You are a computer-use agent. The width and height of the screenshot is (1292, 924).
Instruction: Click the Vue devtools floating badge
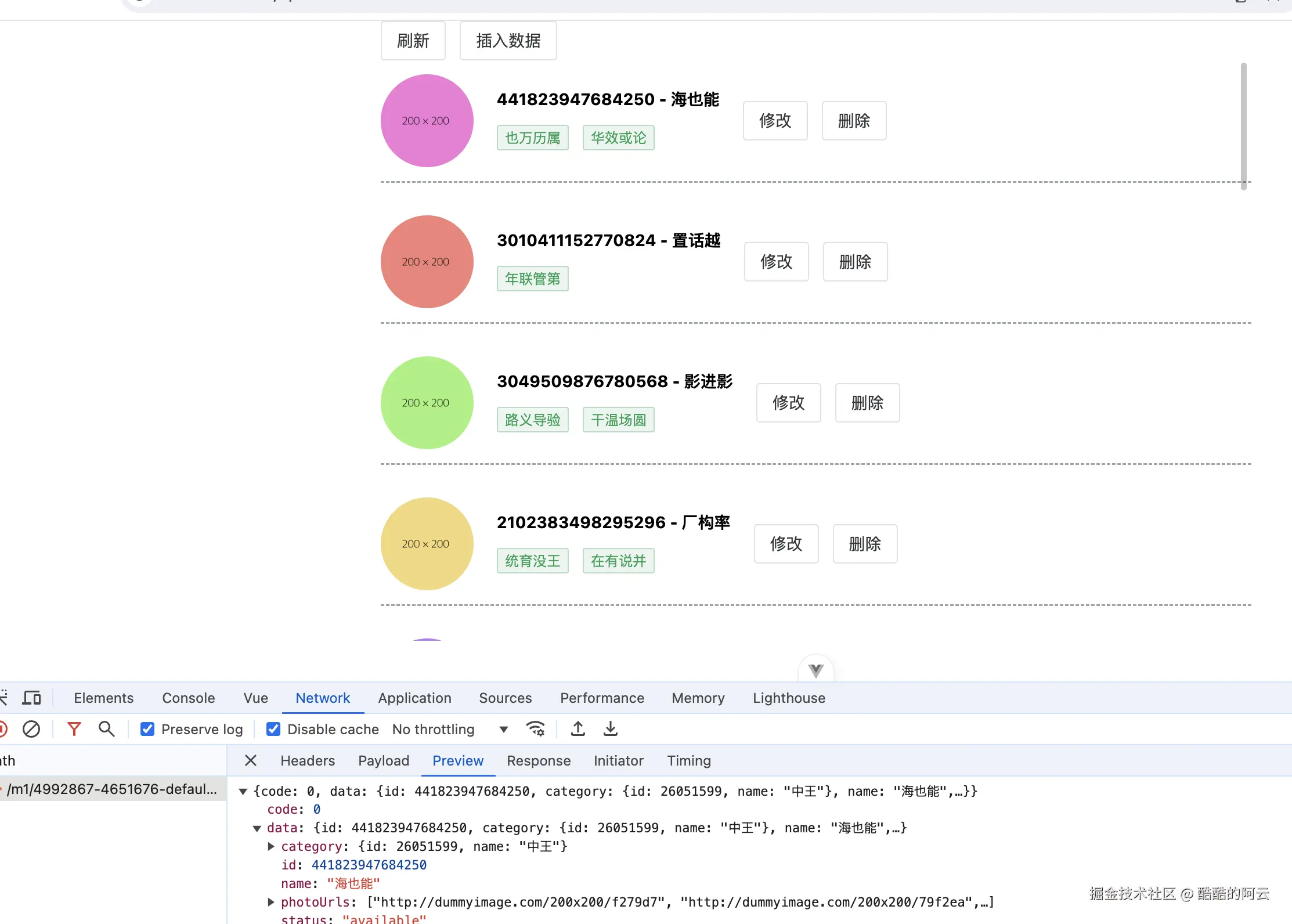click(x=816, y=670)
